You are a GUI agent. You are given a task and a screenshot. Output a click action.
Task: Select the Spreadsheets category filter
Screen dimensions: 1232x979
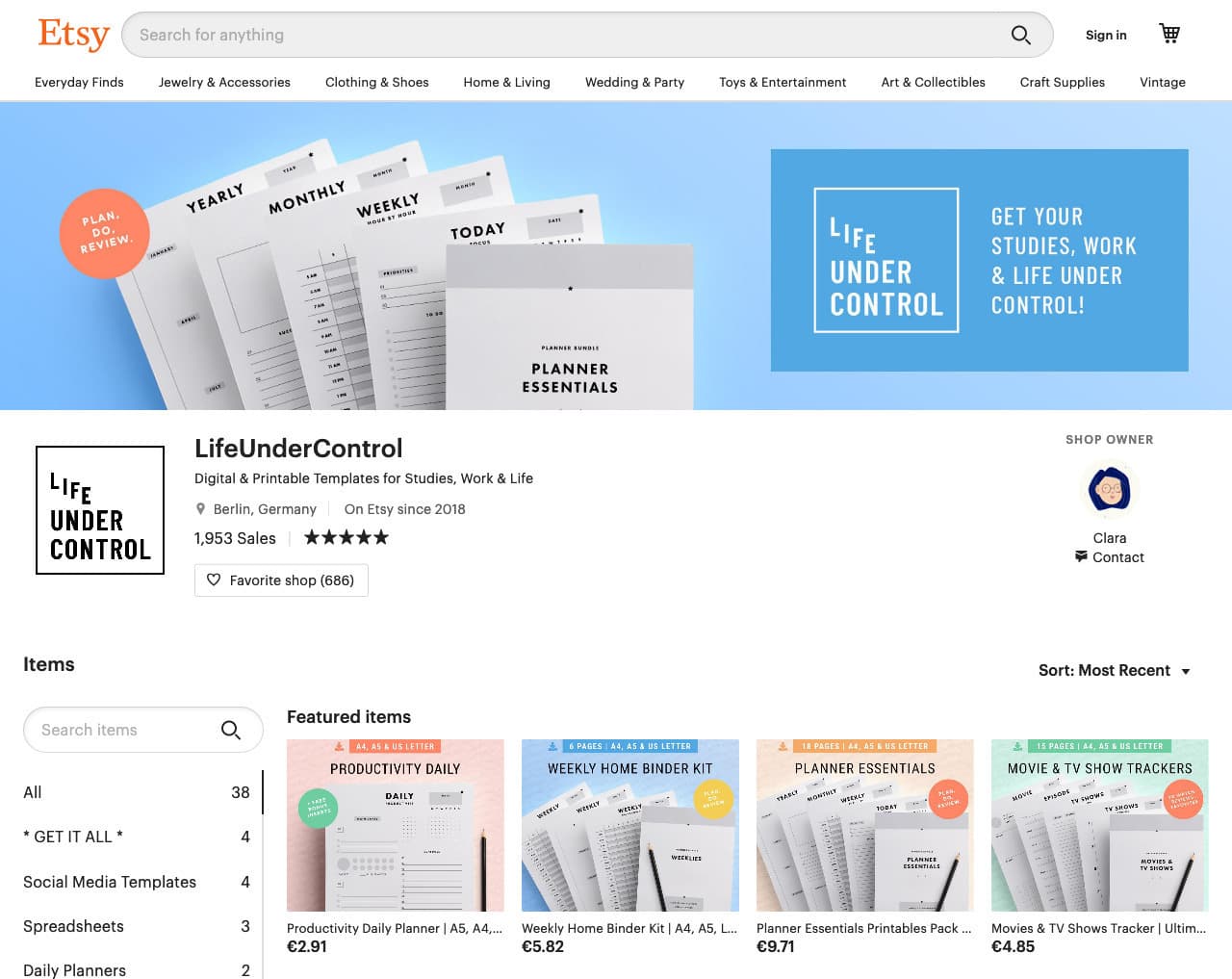click(73, 926)
